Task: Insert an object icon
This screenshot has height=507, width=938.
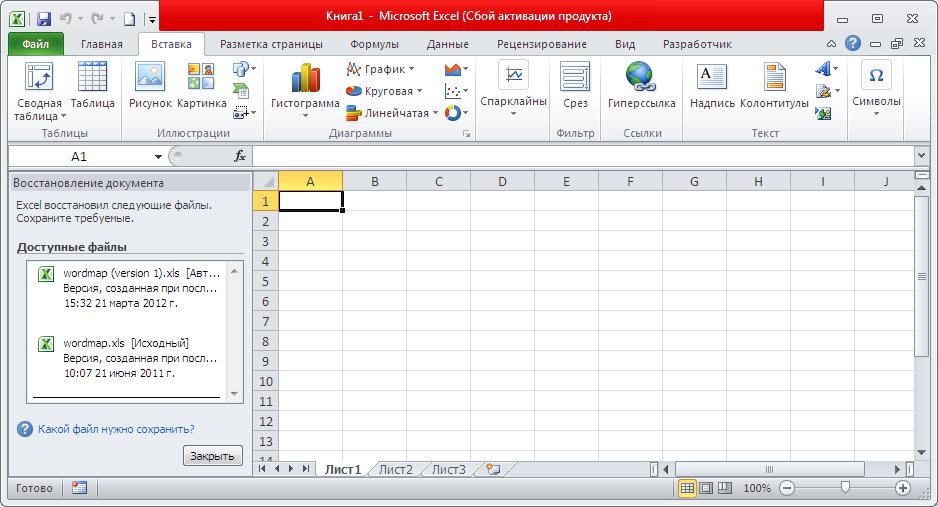Action: 823,112
